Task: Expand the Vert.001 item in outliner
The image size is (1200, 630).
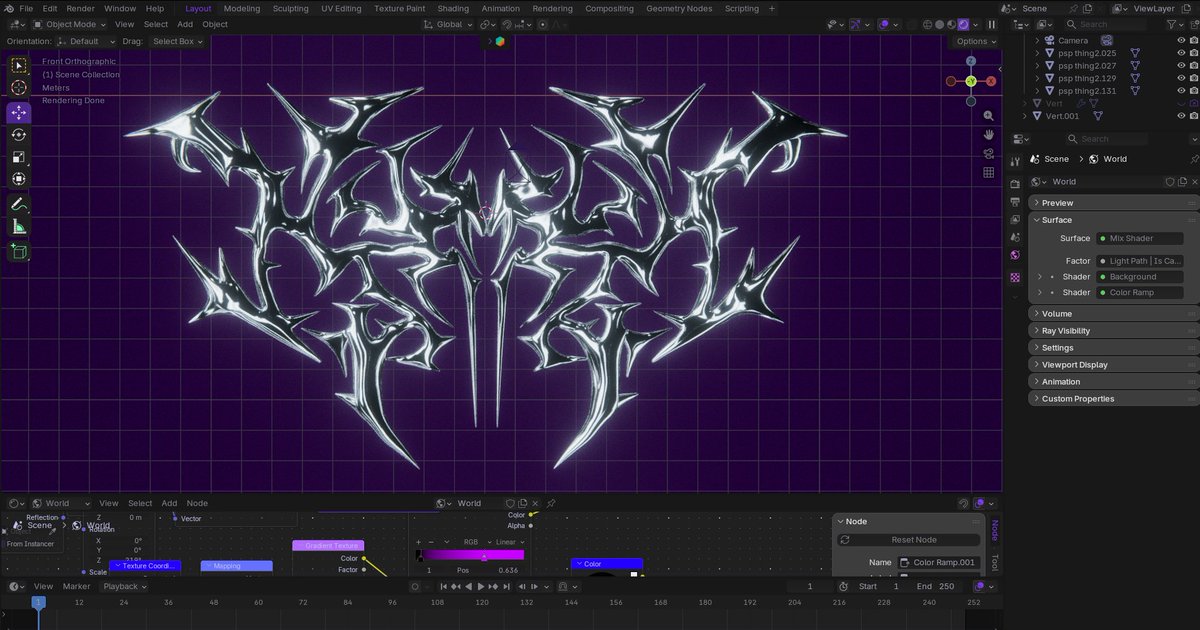Action: (x=1024, y=116)
